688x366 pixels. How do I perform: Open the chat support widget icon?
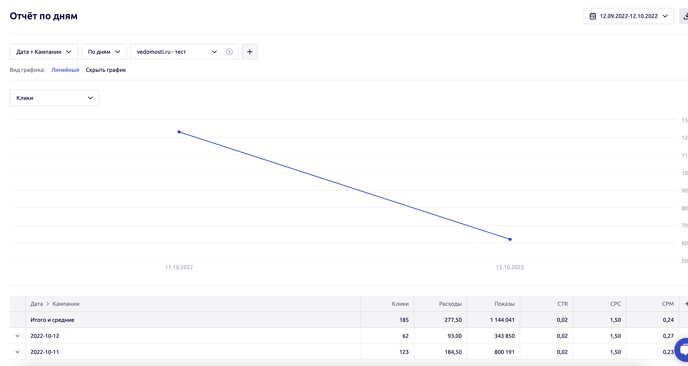coord(682,350)
